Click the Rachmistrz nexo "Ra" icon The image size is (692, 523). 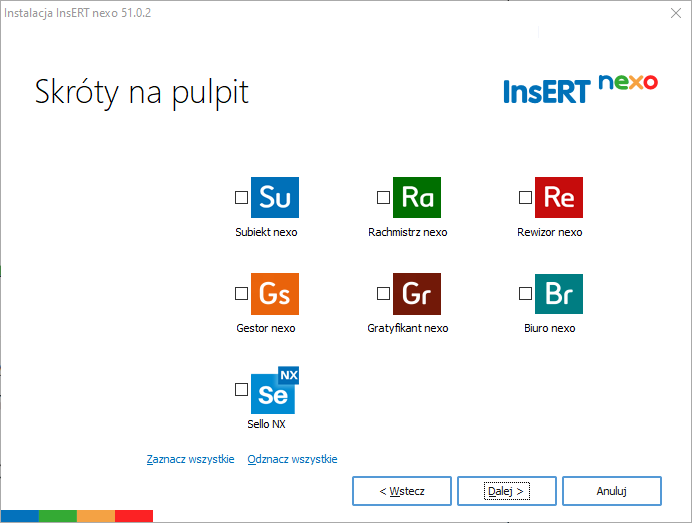(417, 197)
